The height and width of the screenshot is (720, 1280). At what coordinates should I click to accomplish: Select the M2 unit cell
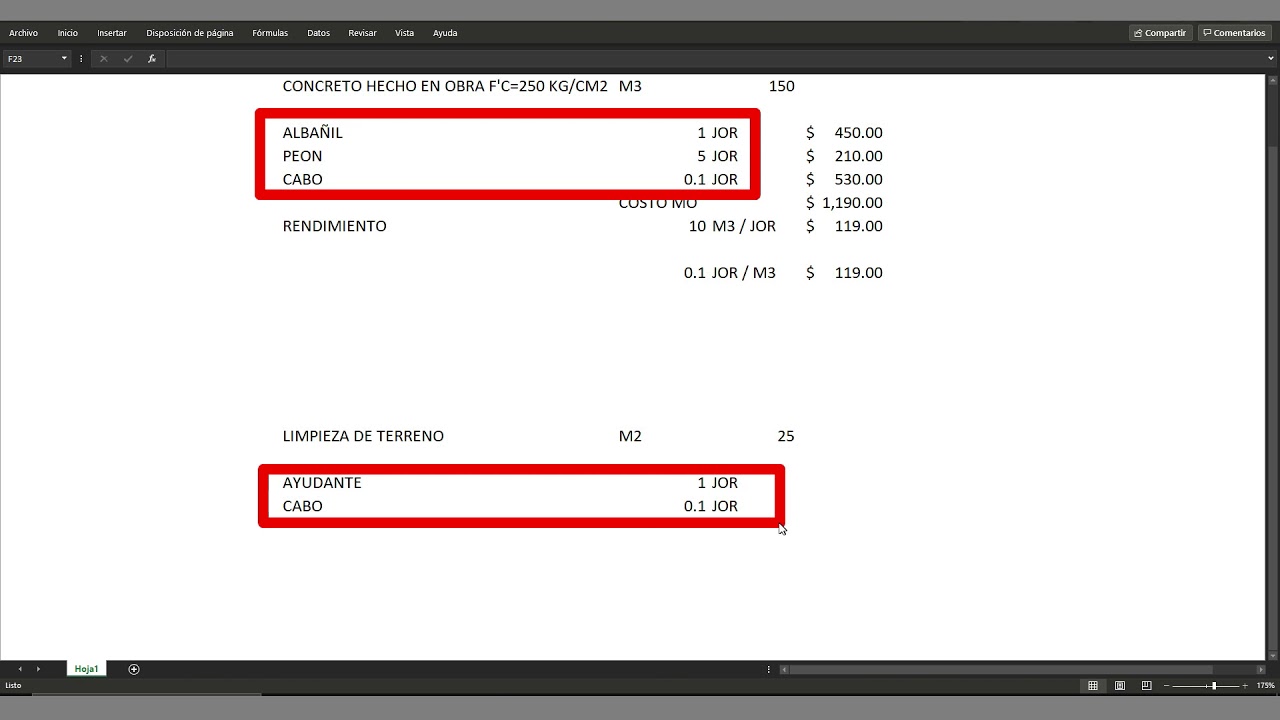click(630, 436)
